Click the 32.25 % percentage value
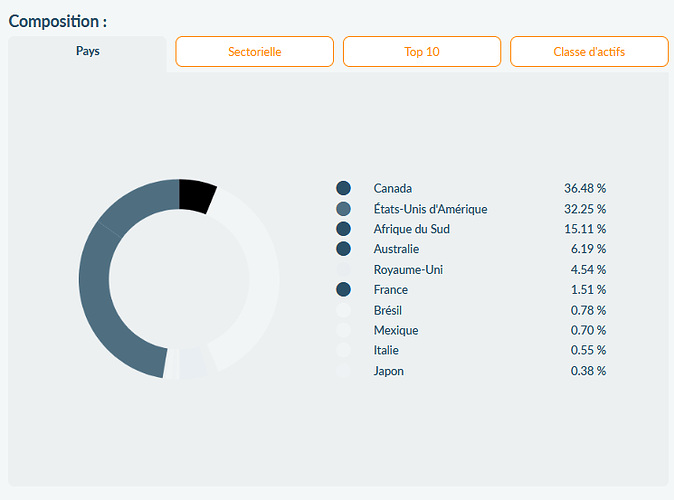 click(585, 209)
